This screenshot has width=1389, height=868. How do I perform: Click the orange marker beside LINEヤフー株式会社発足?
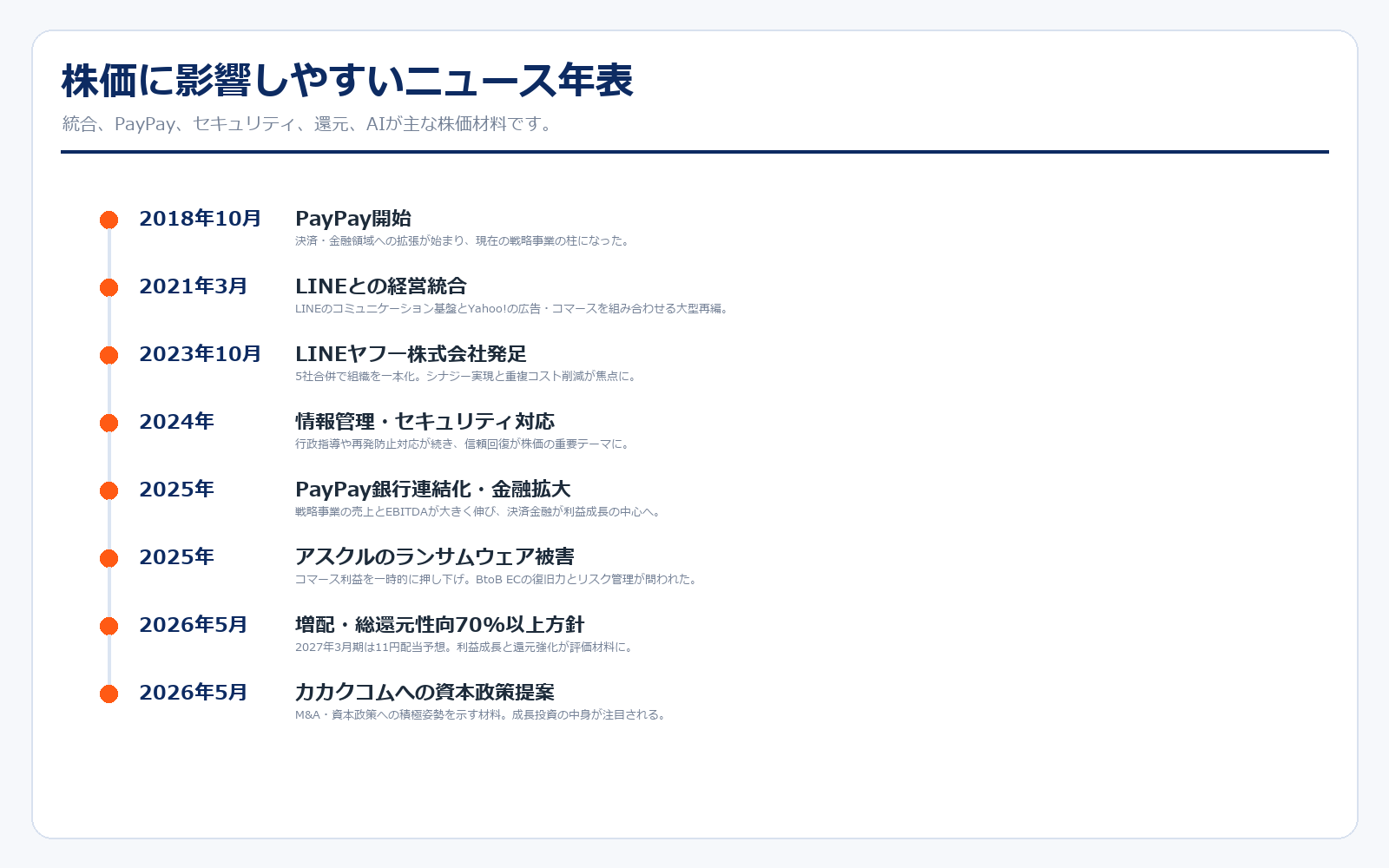109,355
